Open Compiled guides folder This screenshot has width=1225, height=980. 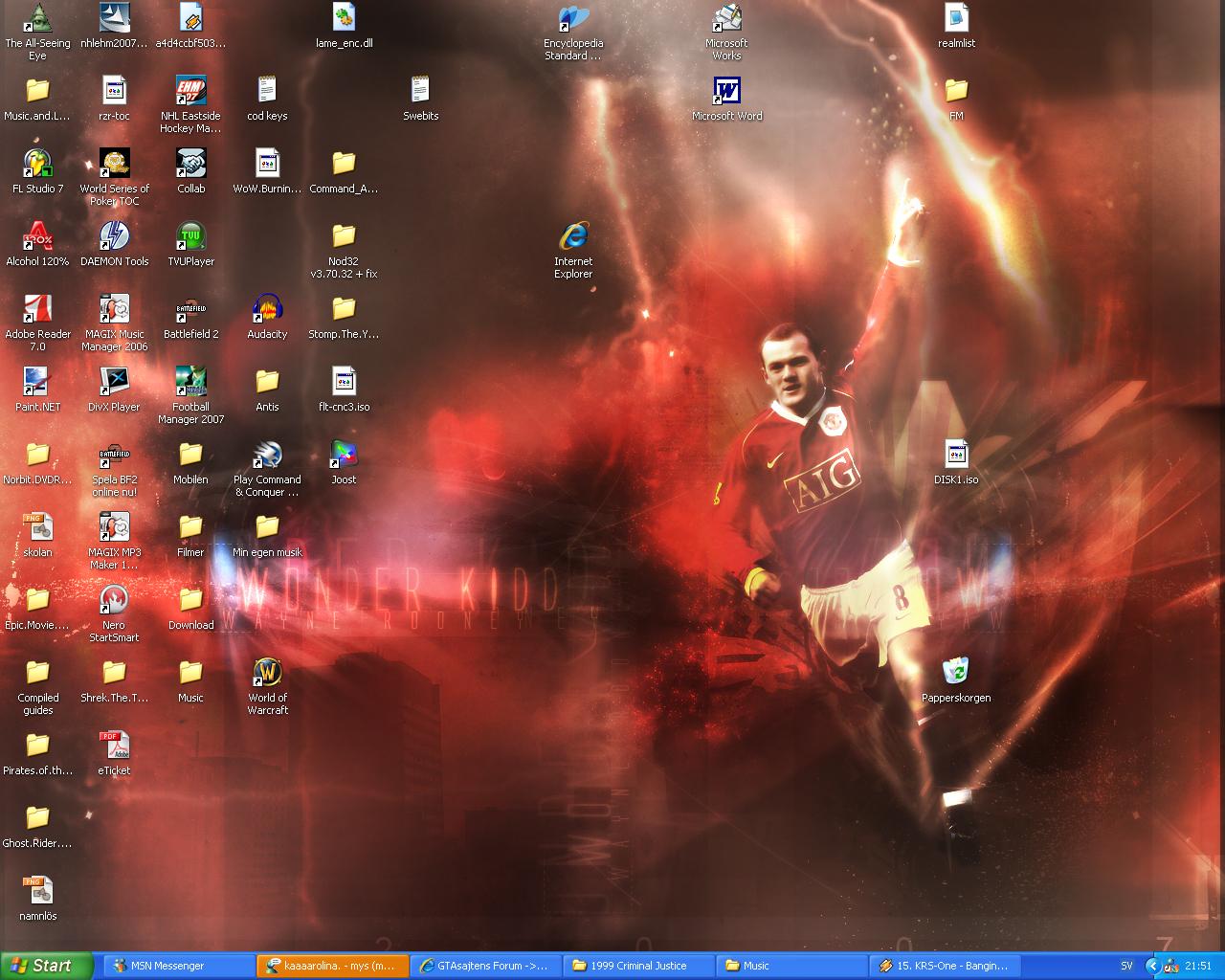(37, 674)
